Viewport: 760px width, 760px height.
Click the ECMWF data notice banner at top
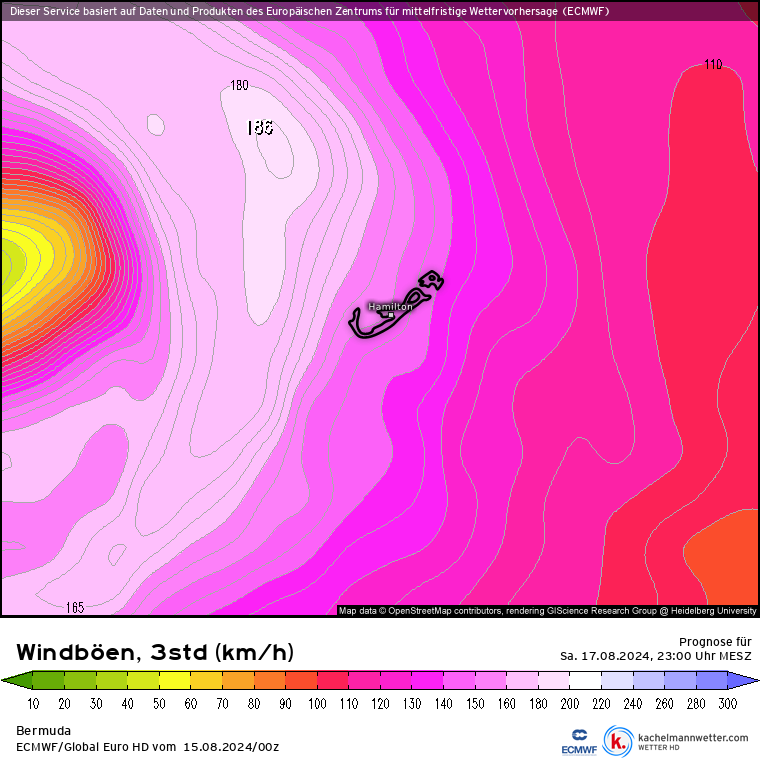point(310,11)
